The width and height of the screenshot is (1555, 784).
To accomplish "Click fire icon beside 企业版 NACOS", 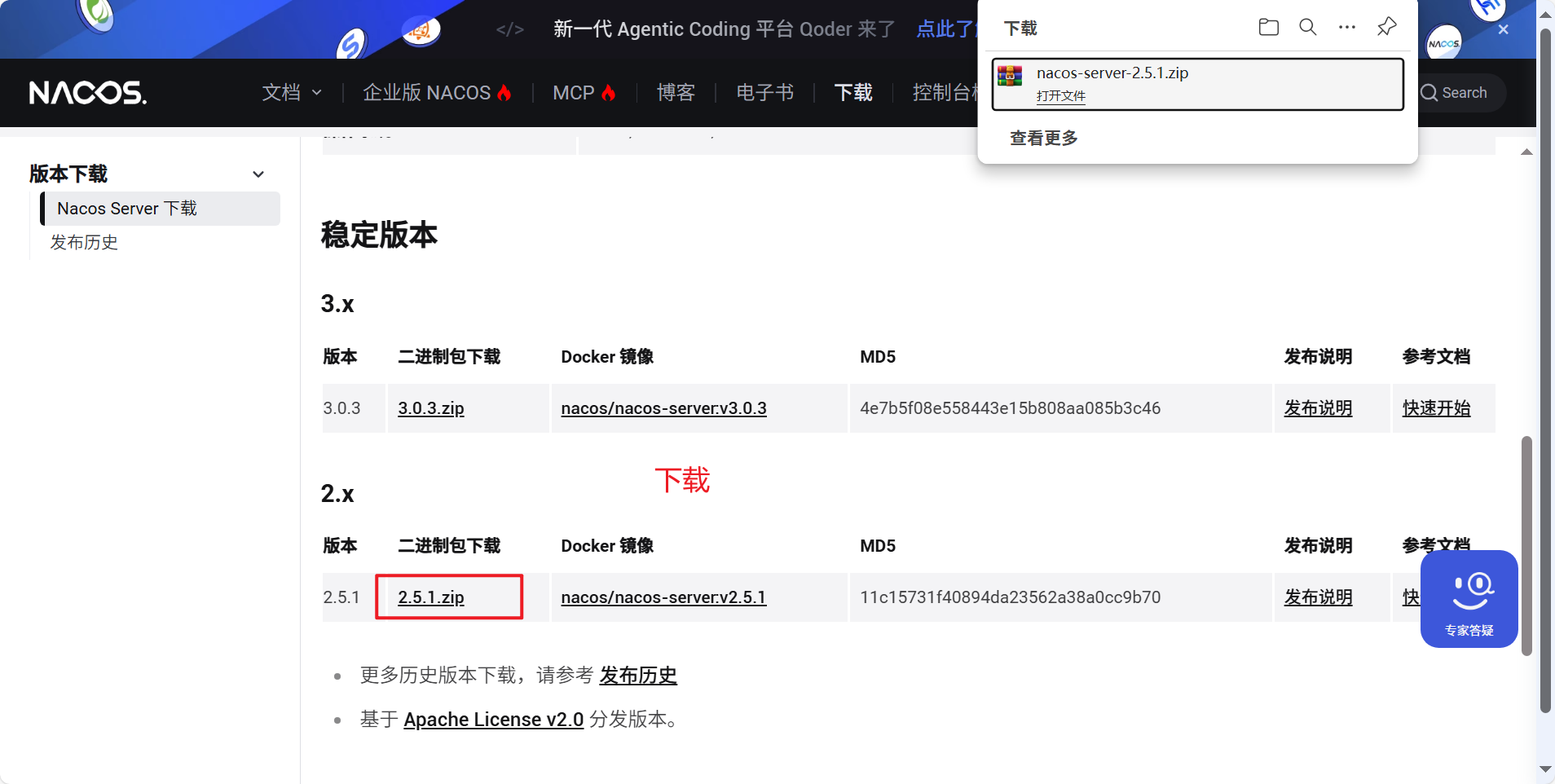I will [504, 92].
